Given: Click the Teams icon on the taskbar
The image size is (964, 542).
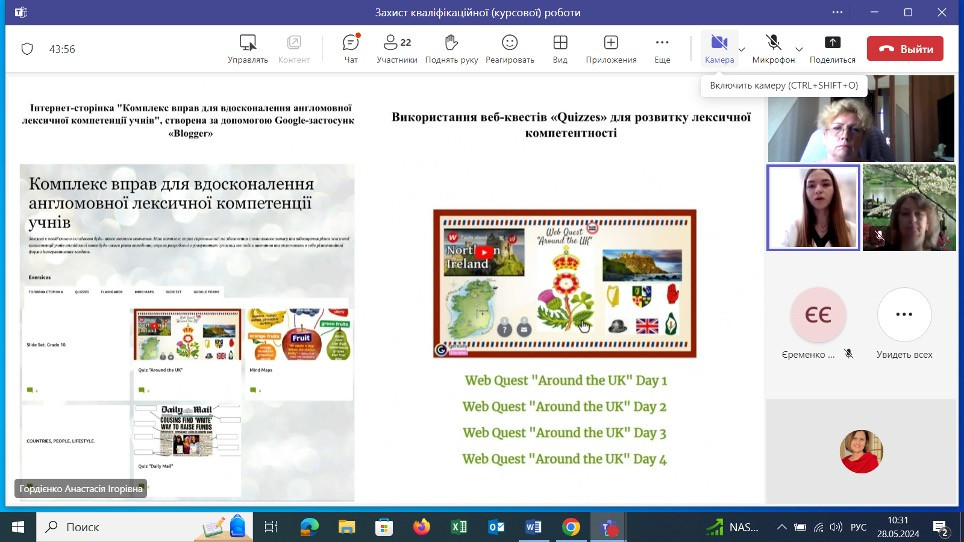Looking at the screenshot, I should point(609,527).
